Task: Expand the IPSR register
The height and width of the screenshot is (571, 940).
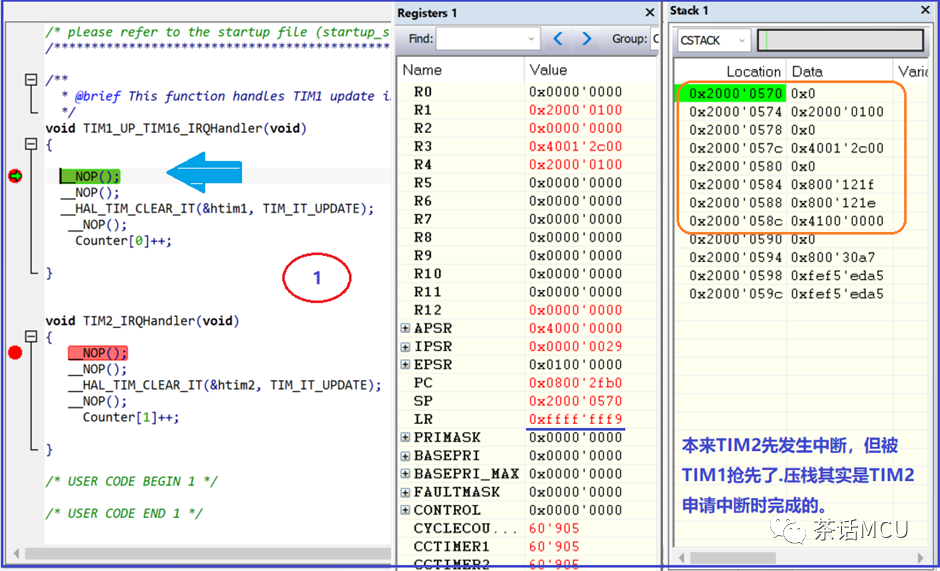Action: tap(405, 347)
